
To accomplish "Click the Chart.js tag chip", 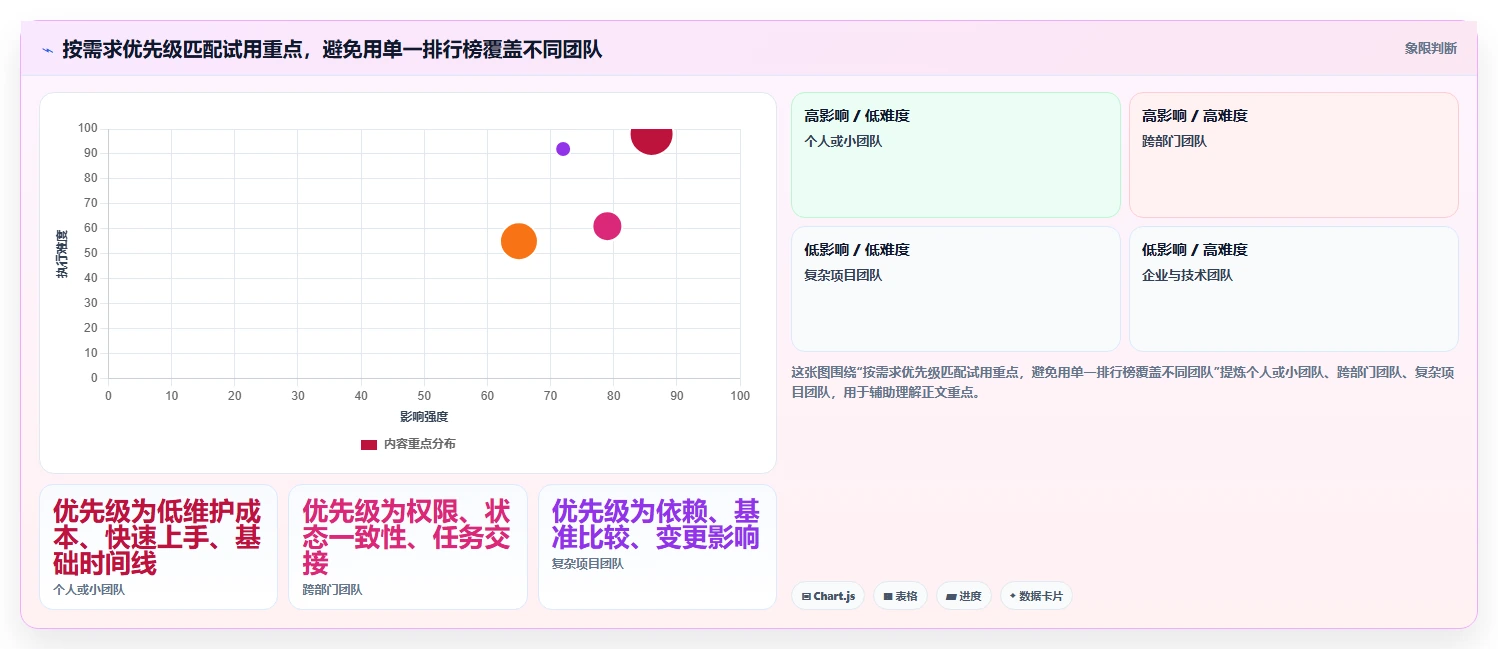I will (x=827, y=596).
